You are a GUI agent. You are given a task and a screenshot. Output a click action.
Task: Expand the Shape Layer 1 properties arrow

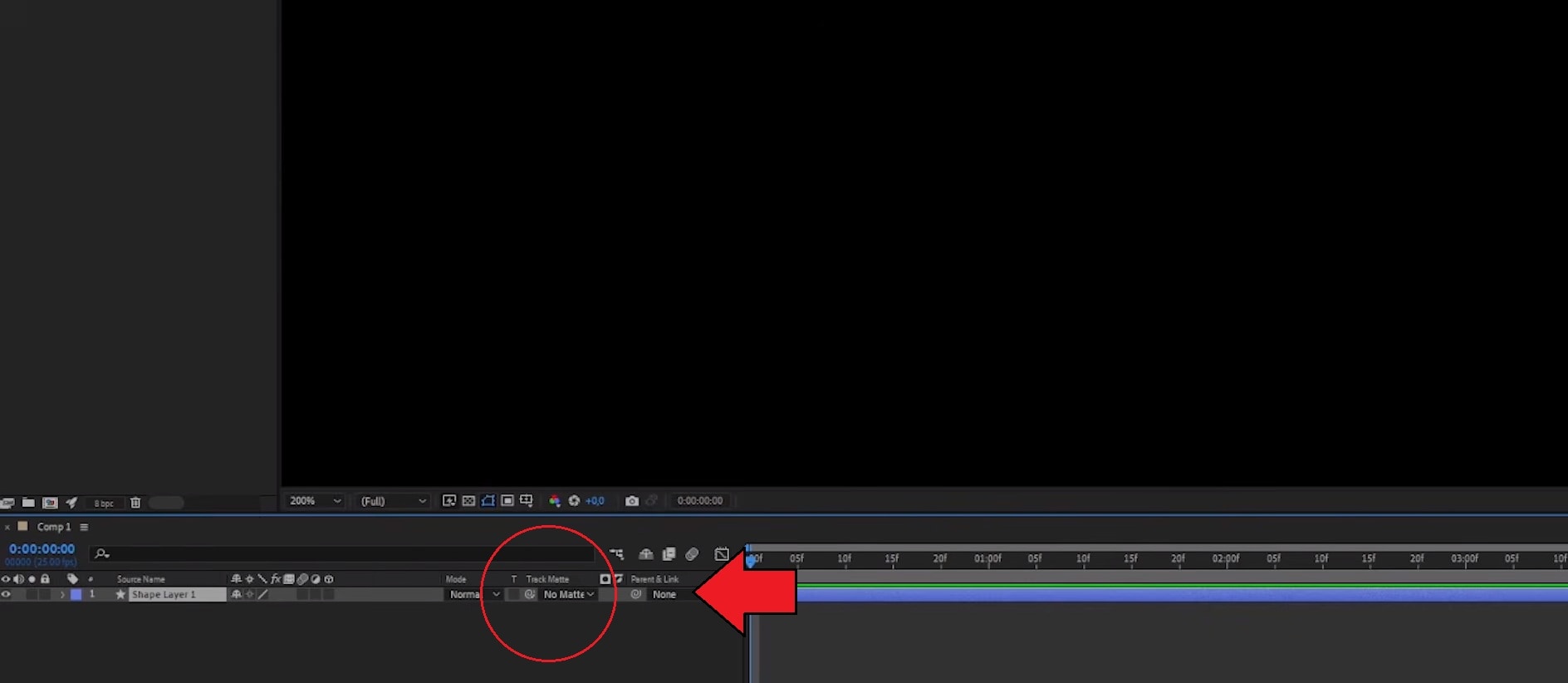(62, 594)
